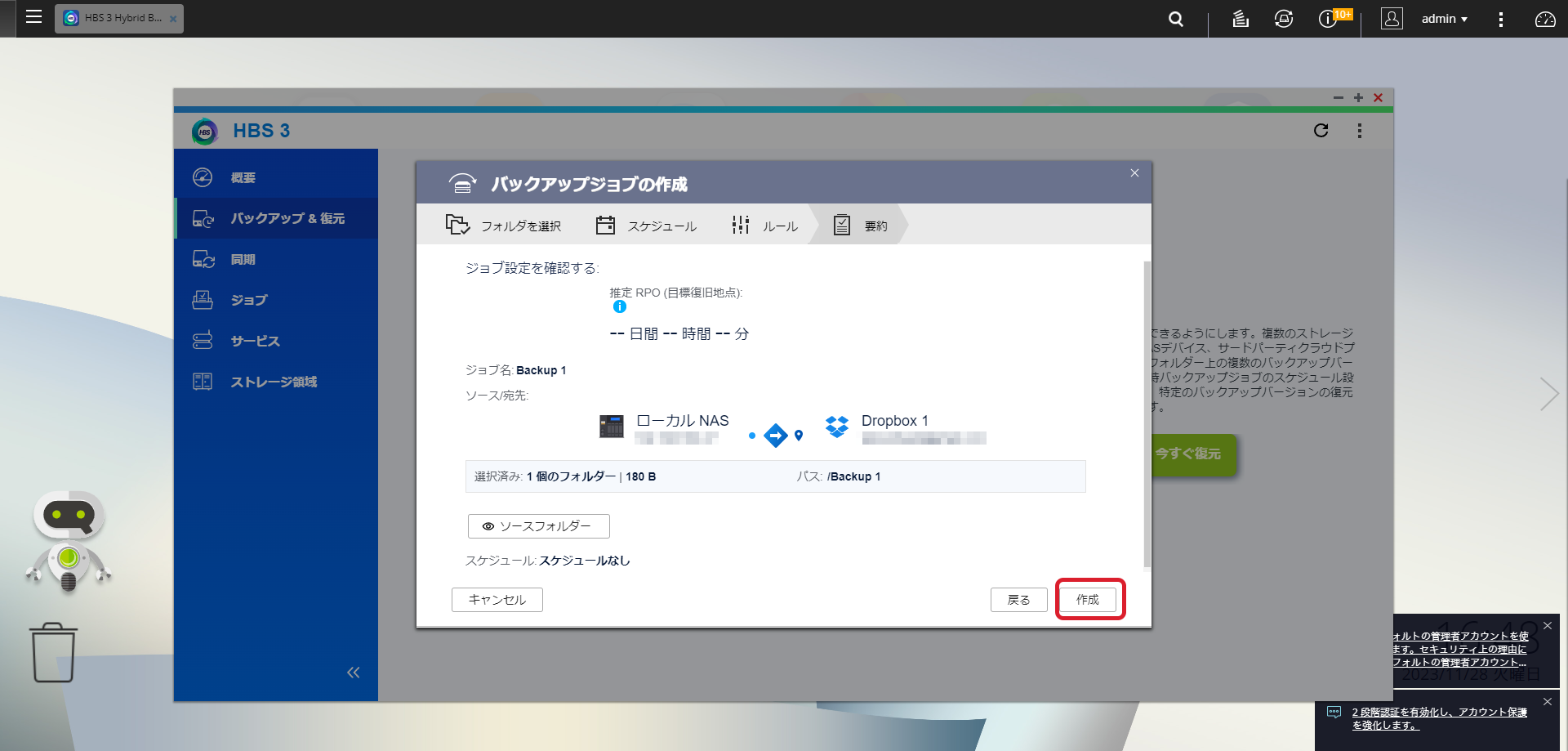The width and height of the screenshot is (1568, 751).
Task: Maximize the HBS 3 window
Action: pos(1358,97)
